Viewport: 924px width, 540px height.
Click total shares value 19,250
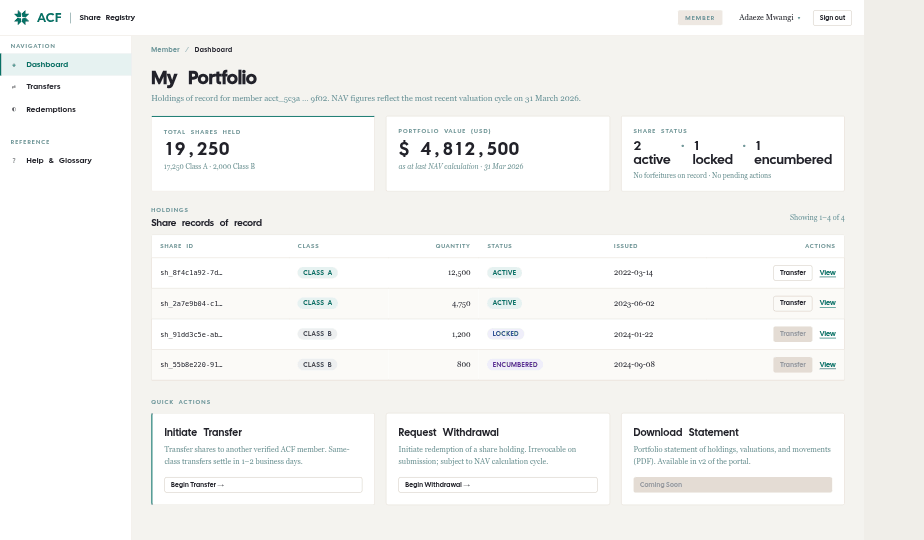(x=197, y=149)
